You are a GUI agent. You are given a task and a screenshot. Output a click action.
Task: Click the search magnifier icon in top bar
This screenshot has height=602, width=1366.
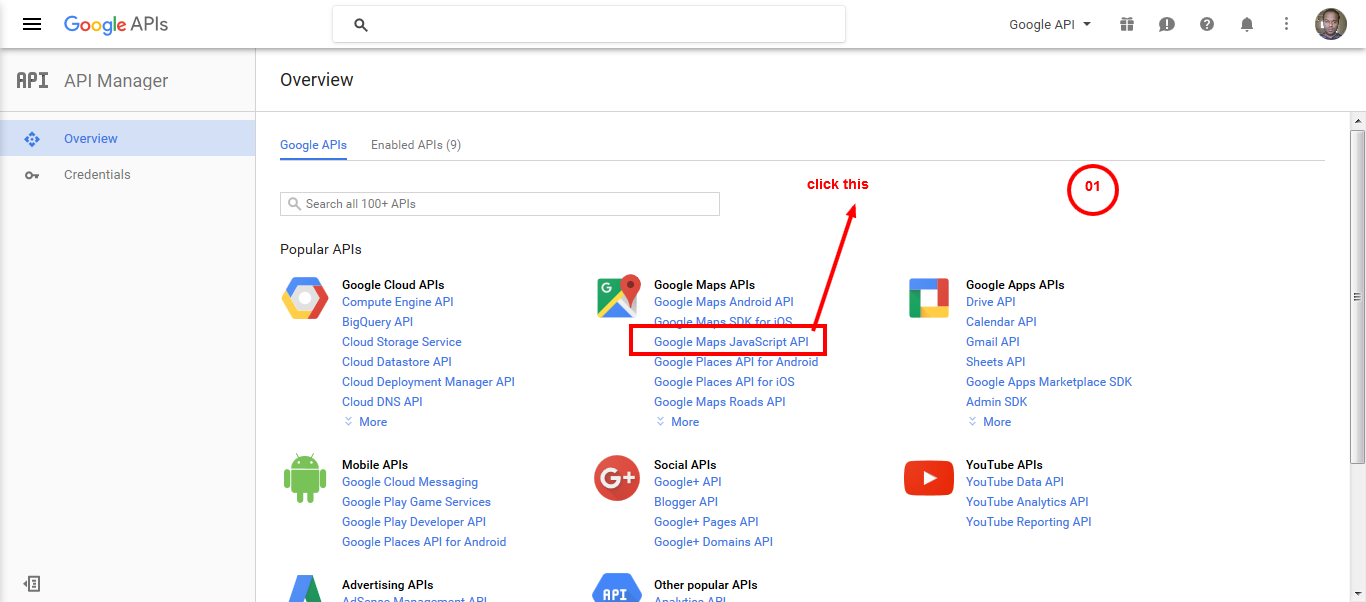(361, 25)
